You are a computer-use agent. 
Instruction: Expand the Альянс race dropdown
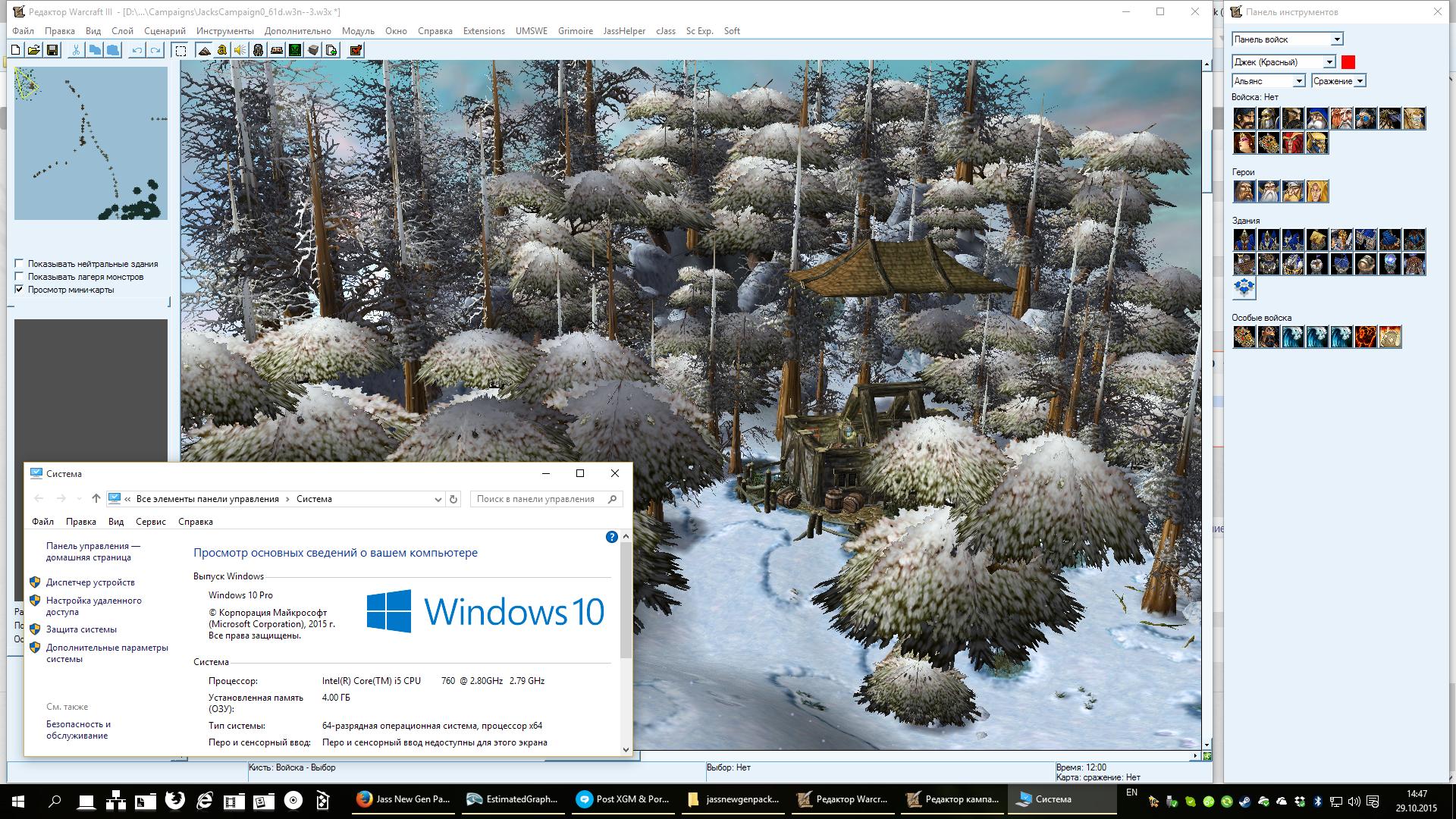point(1298,81)
